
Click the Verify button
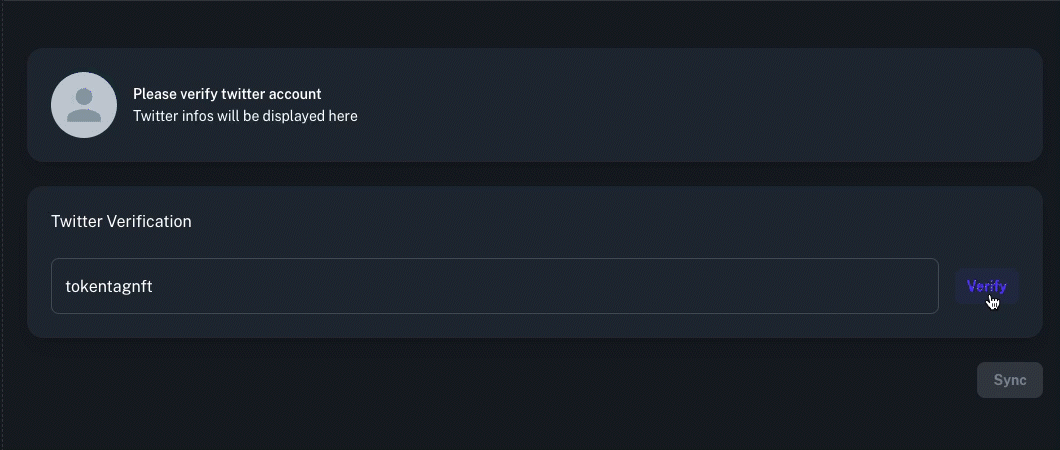[x=986, y=286]
